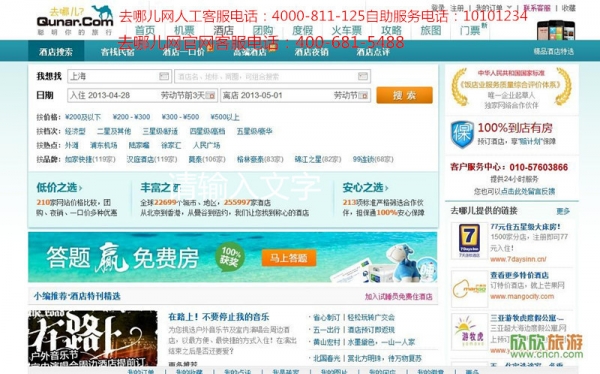
Task: Filter by price ¥200-¥300 link
Action: click(x=131, y=117)
